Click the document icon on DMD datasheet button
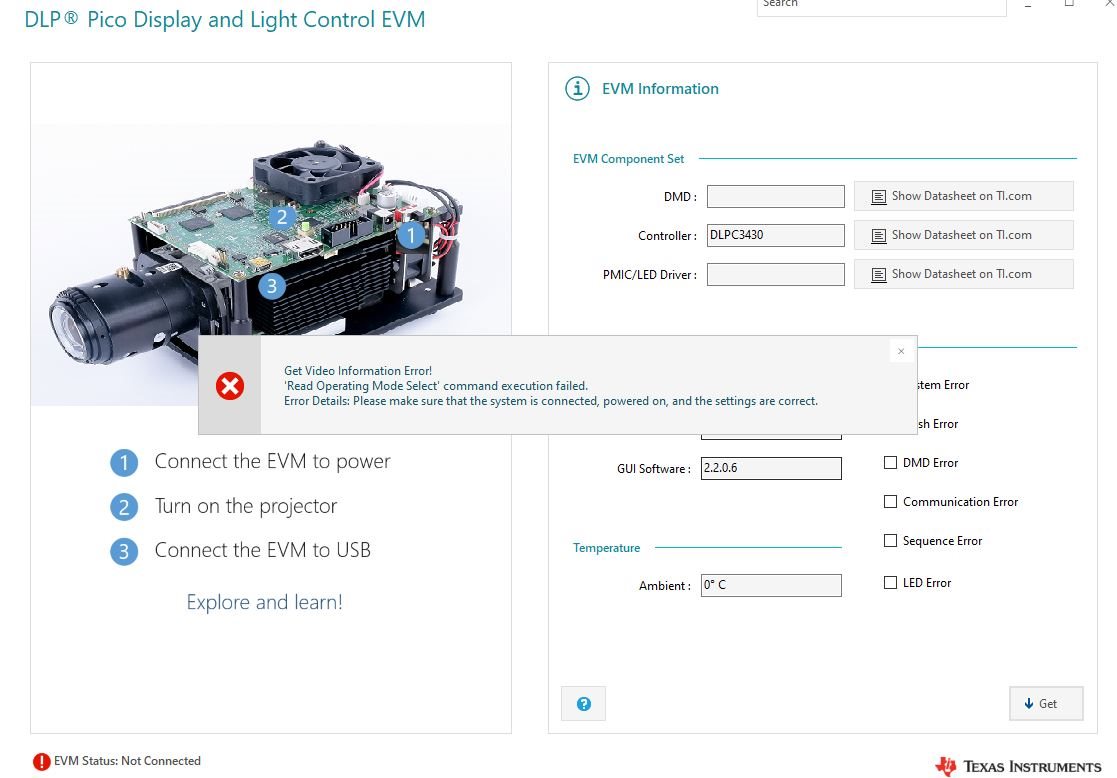 879,197
